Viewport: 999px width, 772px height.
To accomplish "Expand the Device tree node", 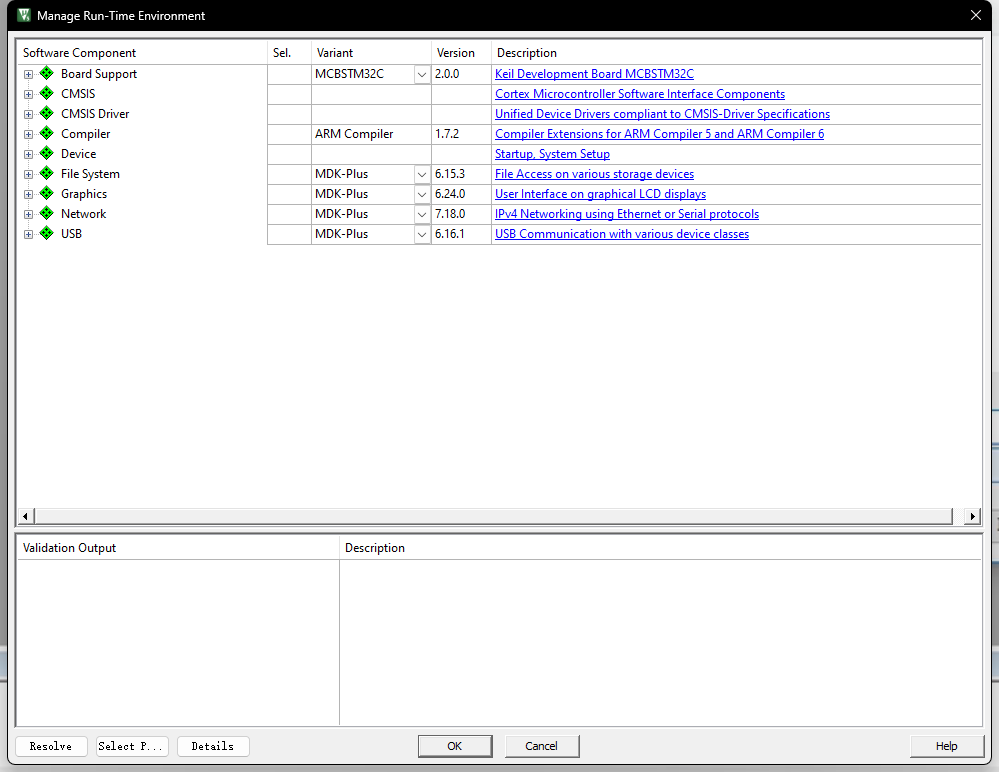I will (x=28, y=154).
